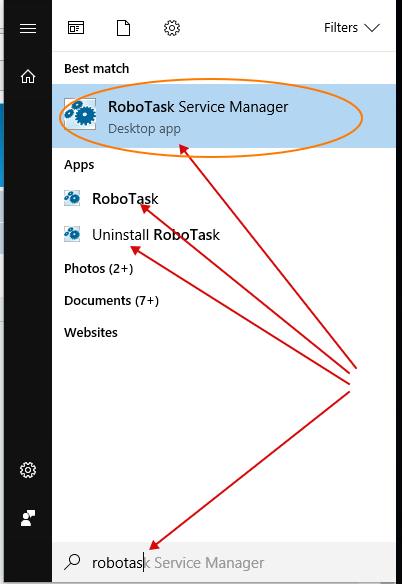
Task: Filter results by Apps icon
Action: (x=76, y=28)
